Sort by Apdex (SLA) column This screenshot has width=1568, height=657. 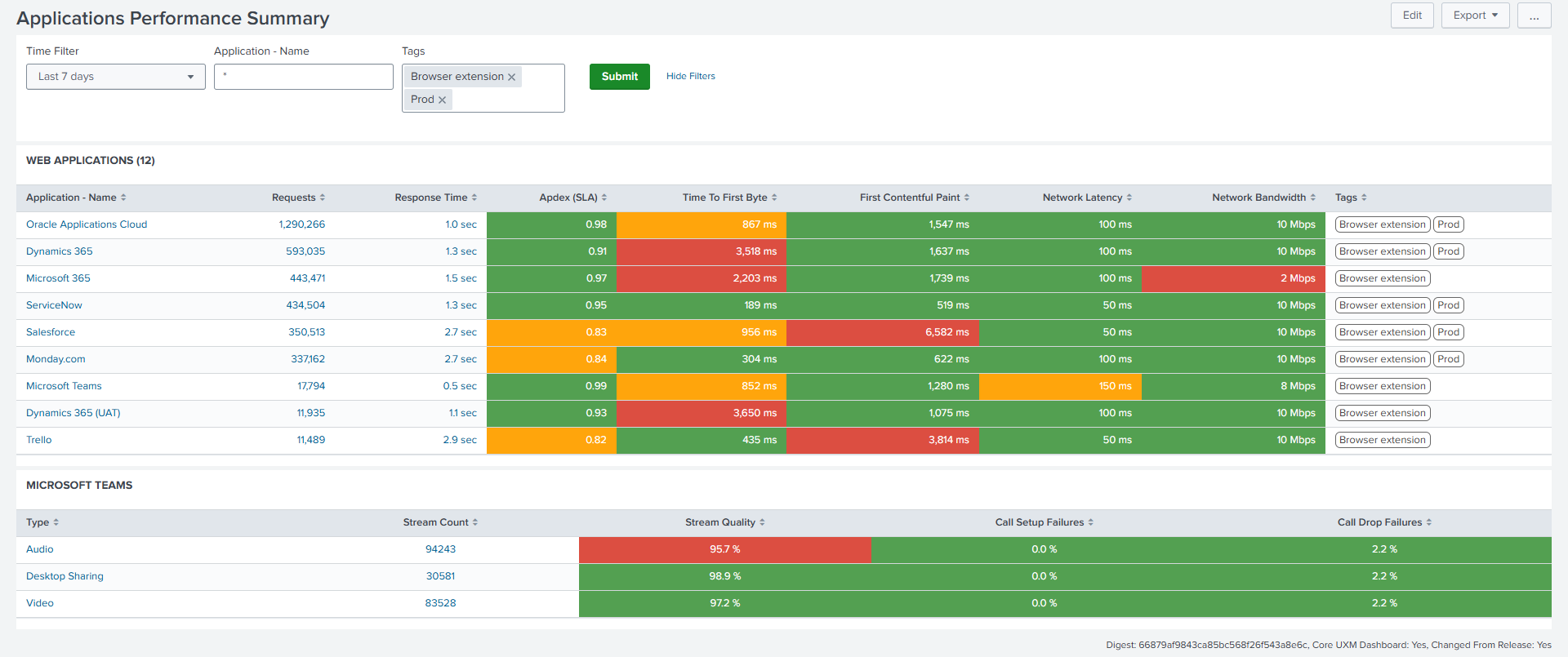coord(572,198)
